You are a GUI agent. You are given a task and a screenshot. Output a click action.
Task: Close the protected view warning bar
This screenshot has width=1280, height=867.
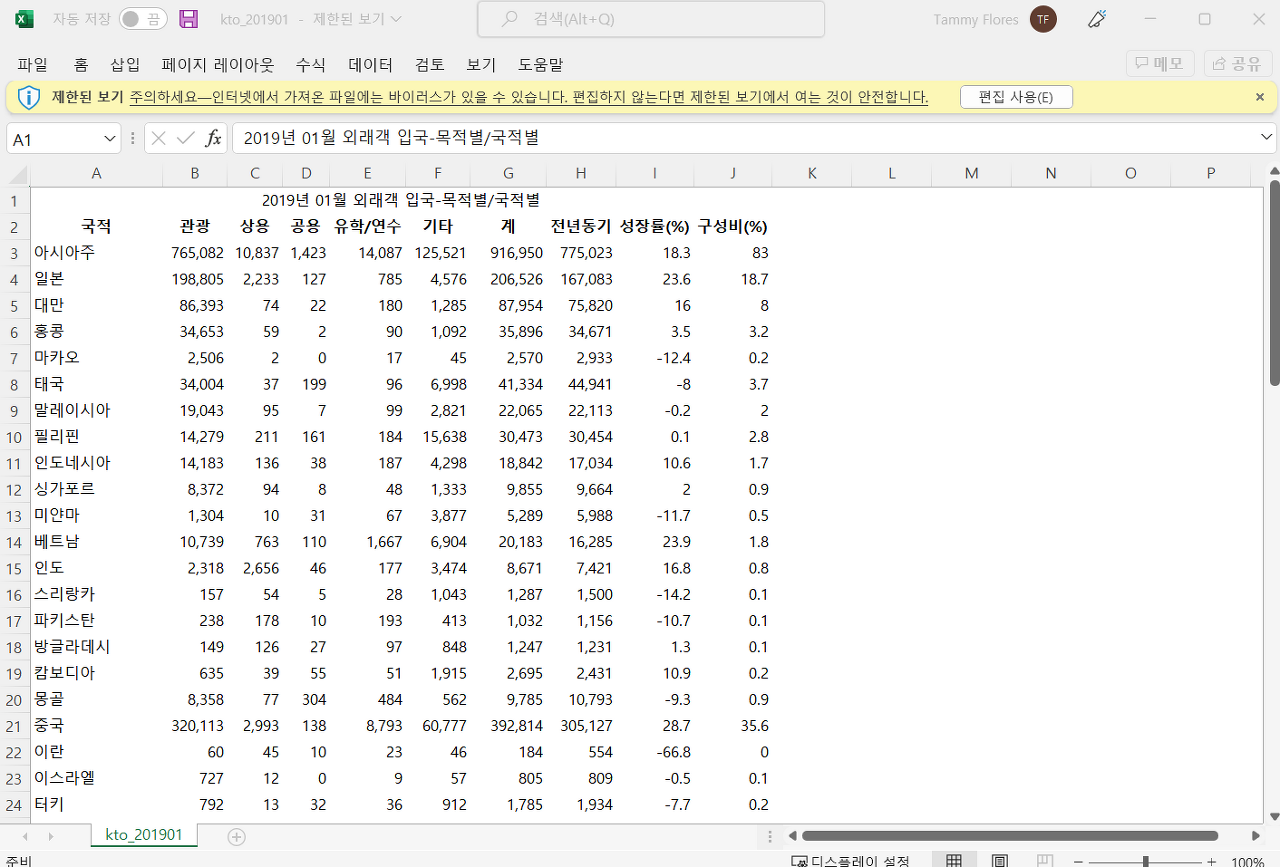1260,97
